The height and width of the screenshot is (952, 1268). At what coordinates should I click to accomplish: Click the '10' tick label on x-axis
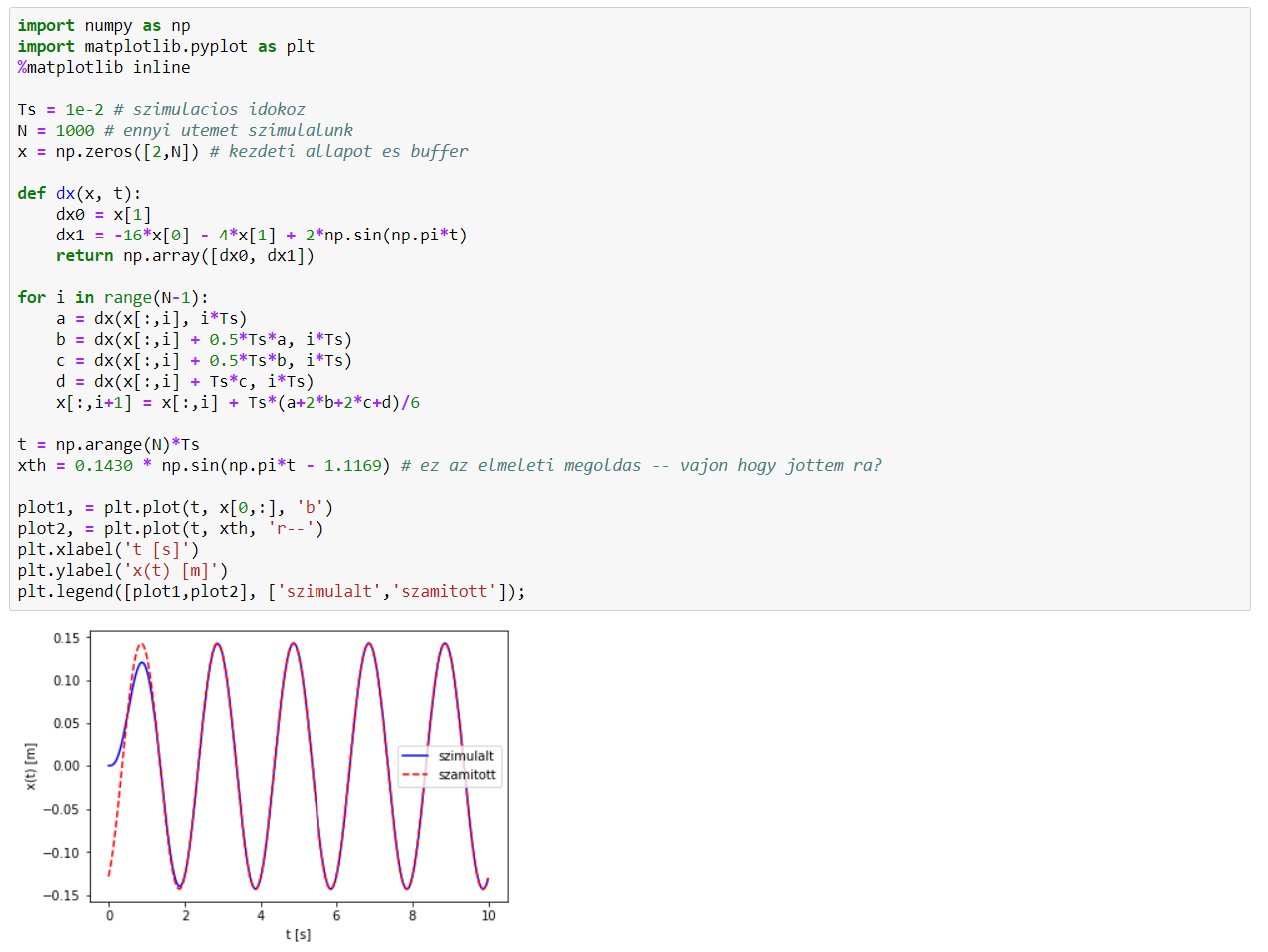click(488, 916)
